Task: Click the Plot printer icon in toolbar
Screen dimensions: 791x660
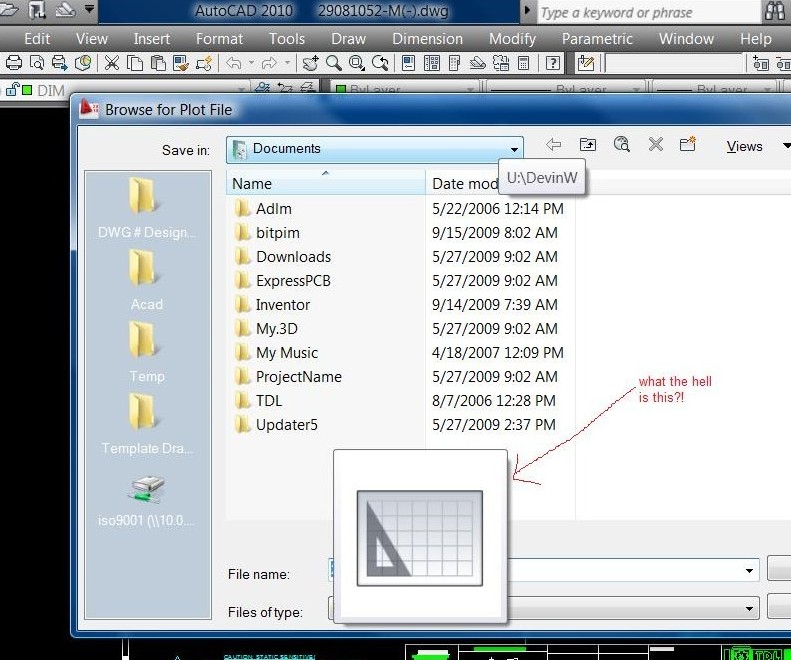Action: [x=14, y=63]
